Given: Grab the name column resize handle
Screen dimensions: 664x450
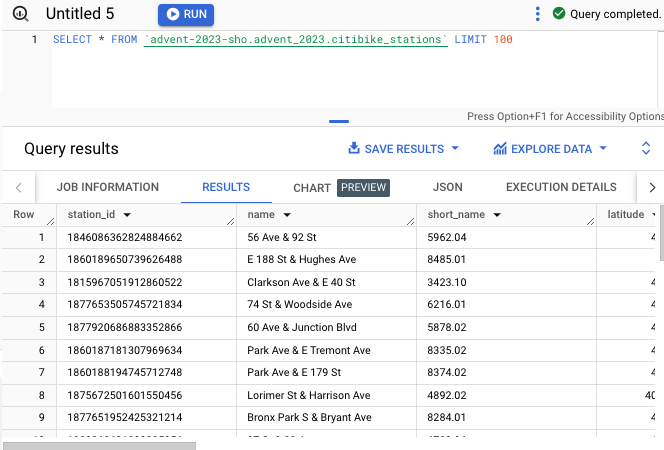Looking at the screenshot, I should click(411, 221).
